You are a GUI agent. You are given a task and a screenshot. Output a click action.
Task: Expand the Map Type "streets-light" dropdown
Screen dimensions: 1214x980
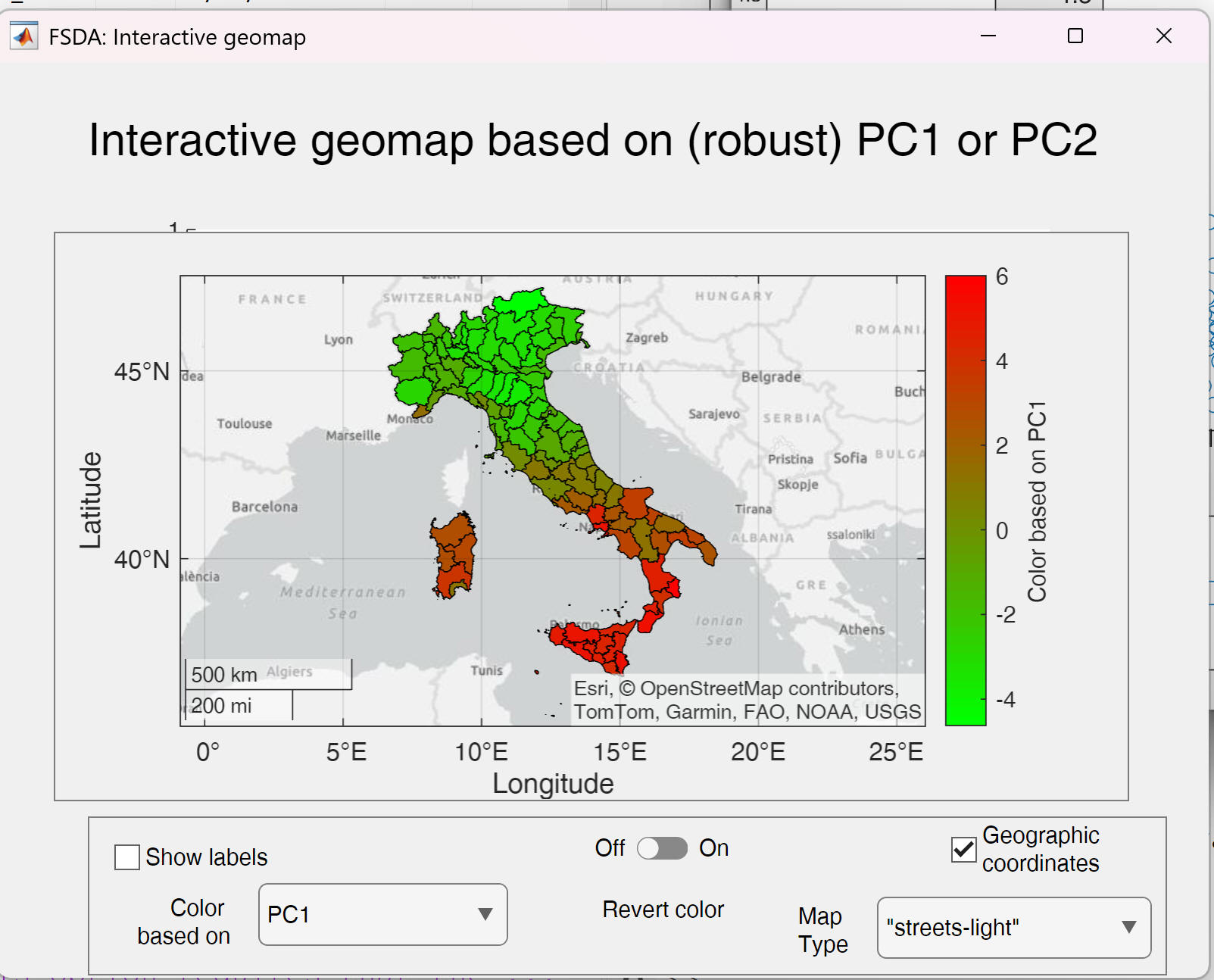point(1013,928)
